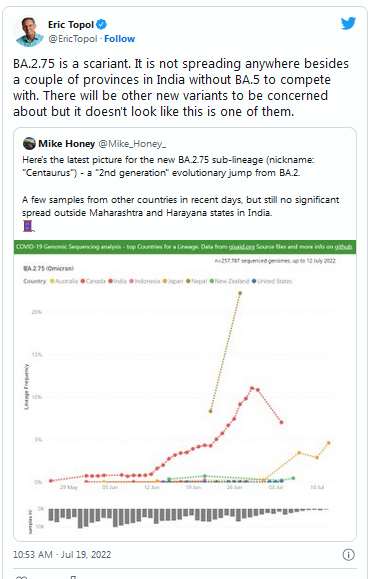Click the Twitter bird logo
This screenshot has height=579, width=373.
point(348,23)
